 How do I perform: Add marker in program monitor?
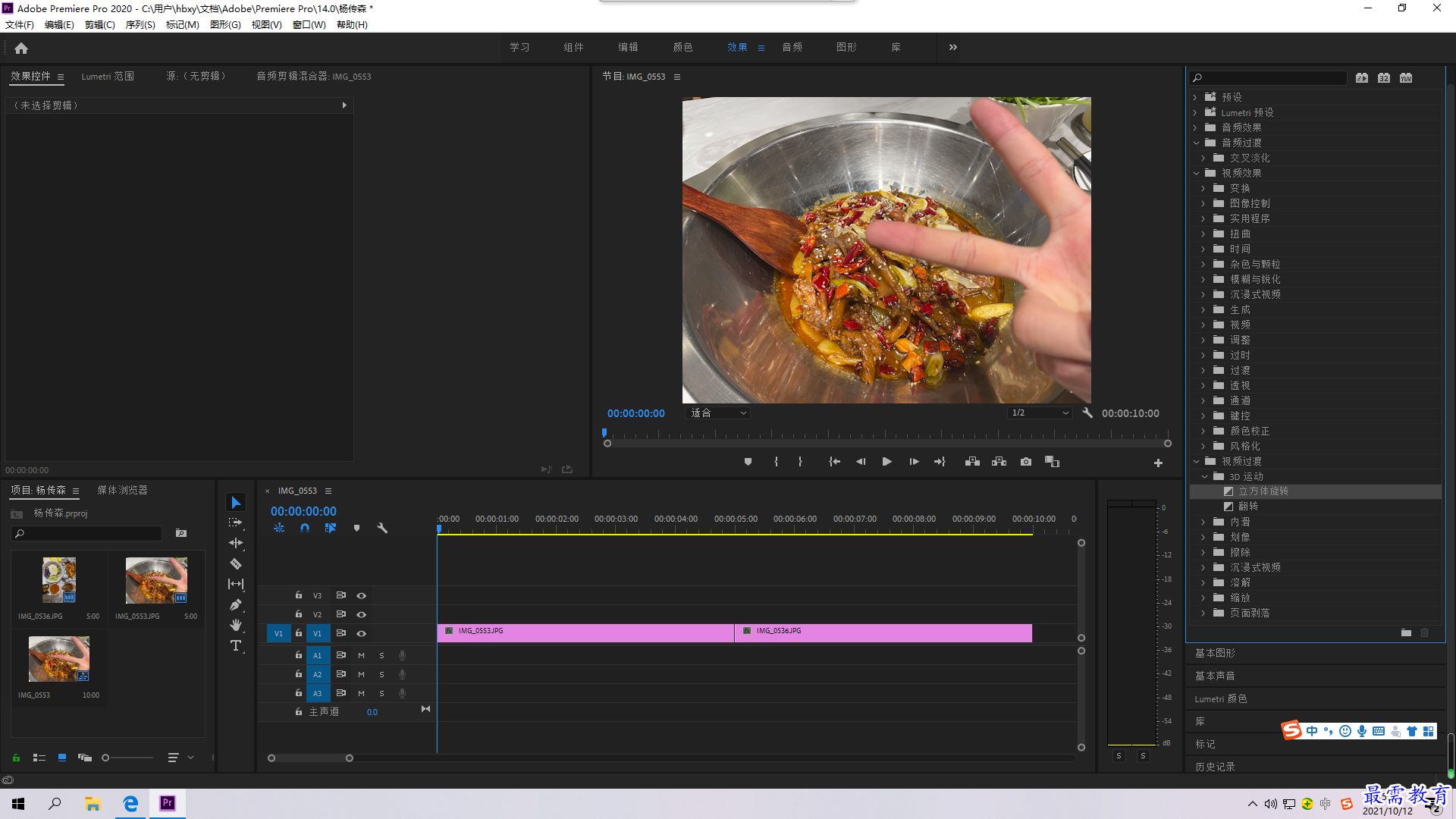(748, 462)
